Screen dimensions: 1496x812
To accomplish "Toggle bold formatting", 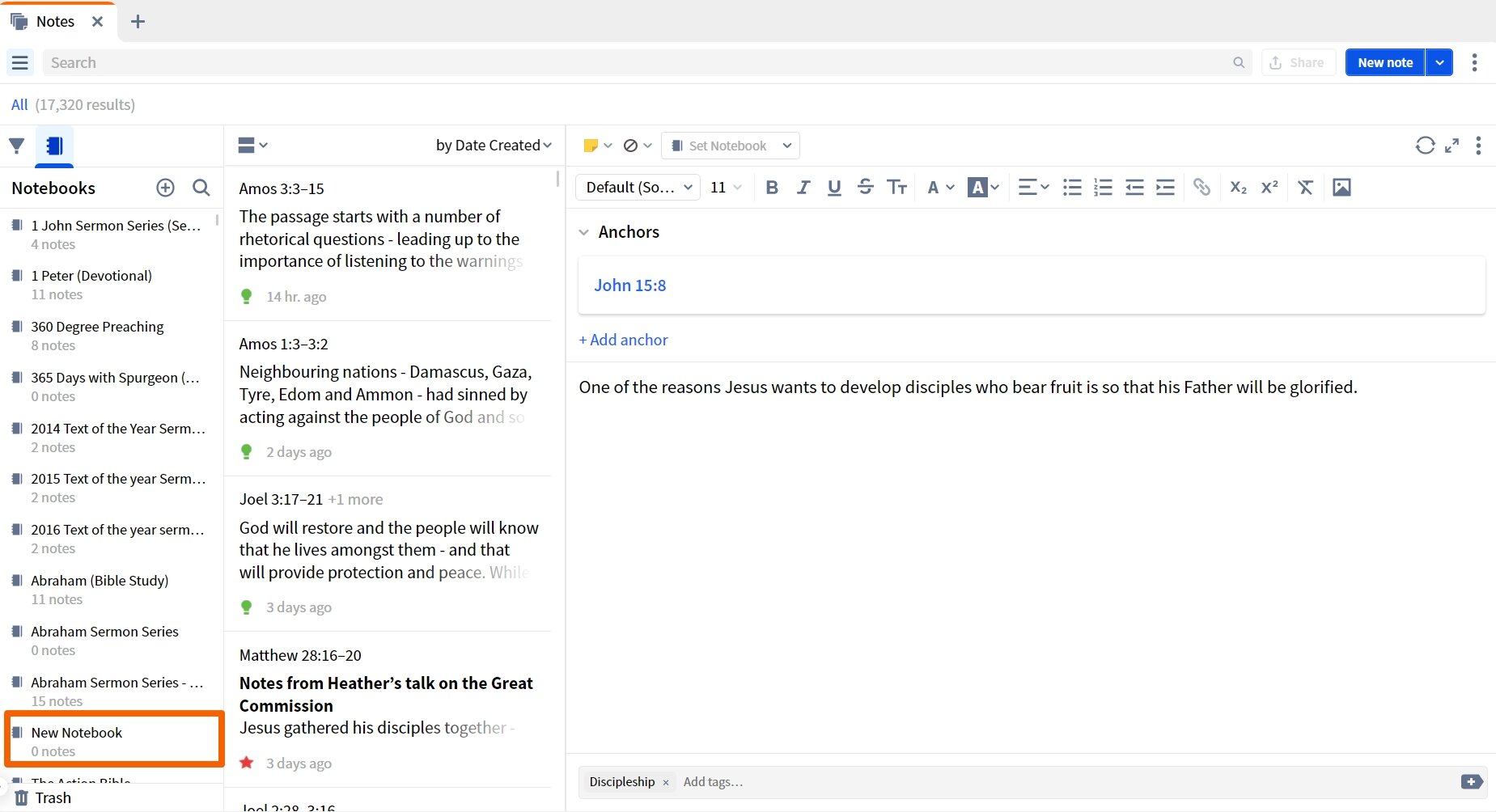I will tap(772, 188).
